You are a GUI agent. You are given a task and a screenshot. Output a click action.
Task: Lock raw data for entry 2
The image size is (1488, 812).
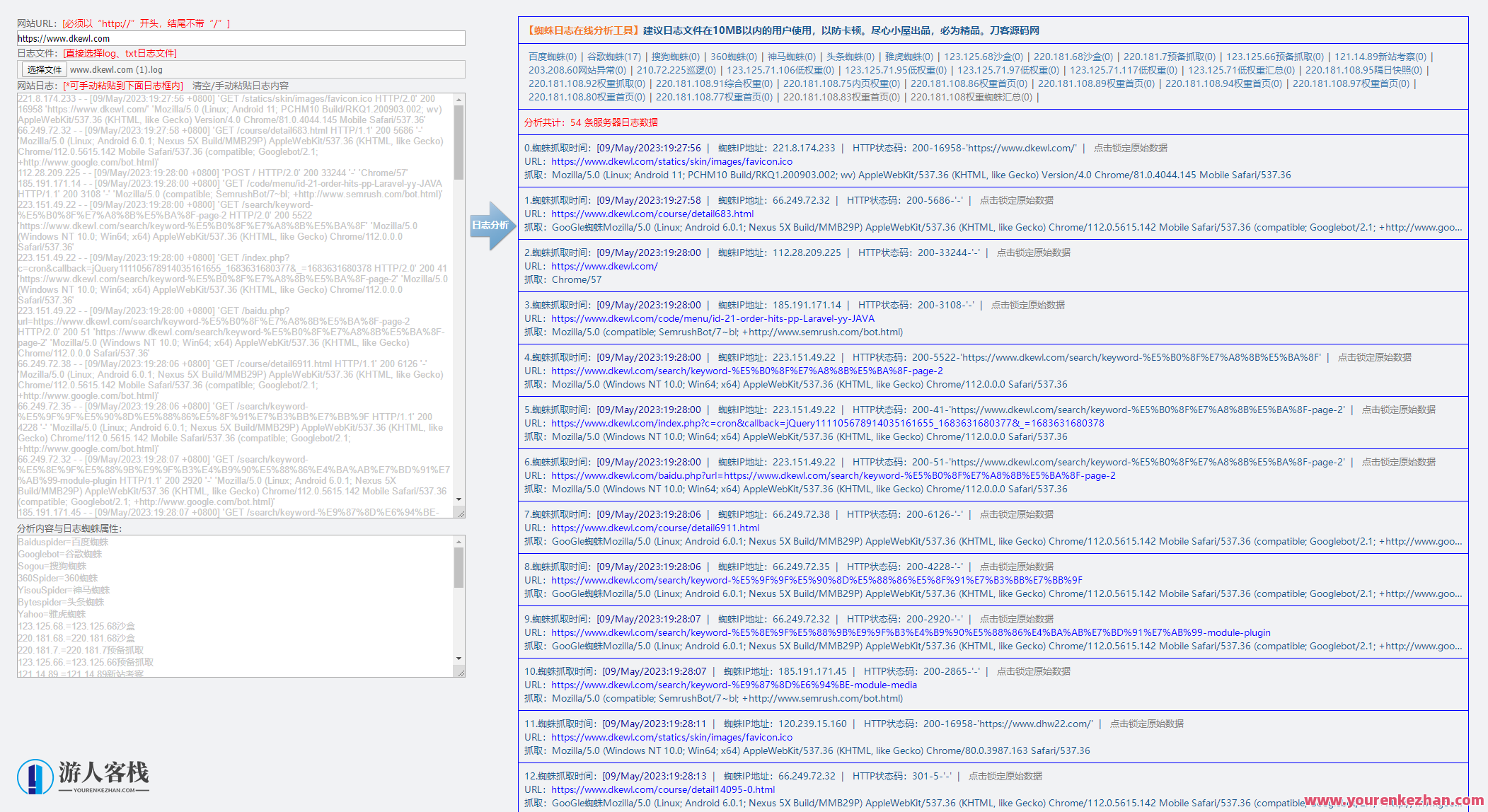(x=1033, y=253)
